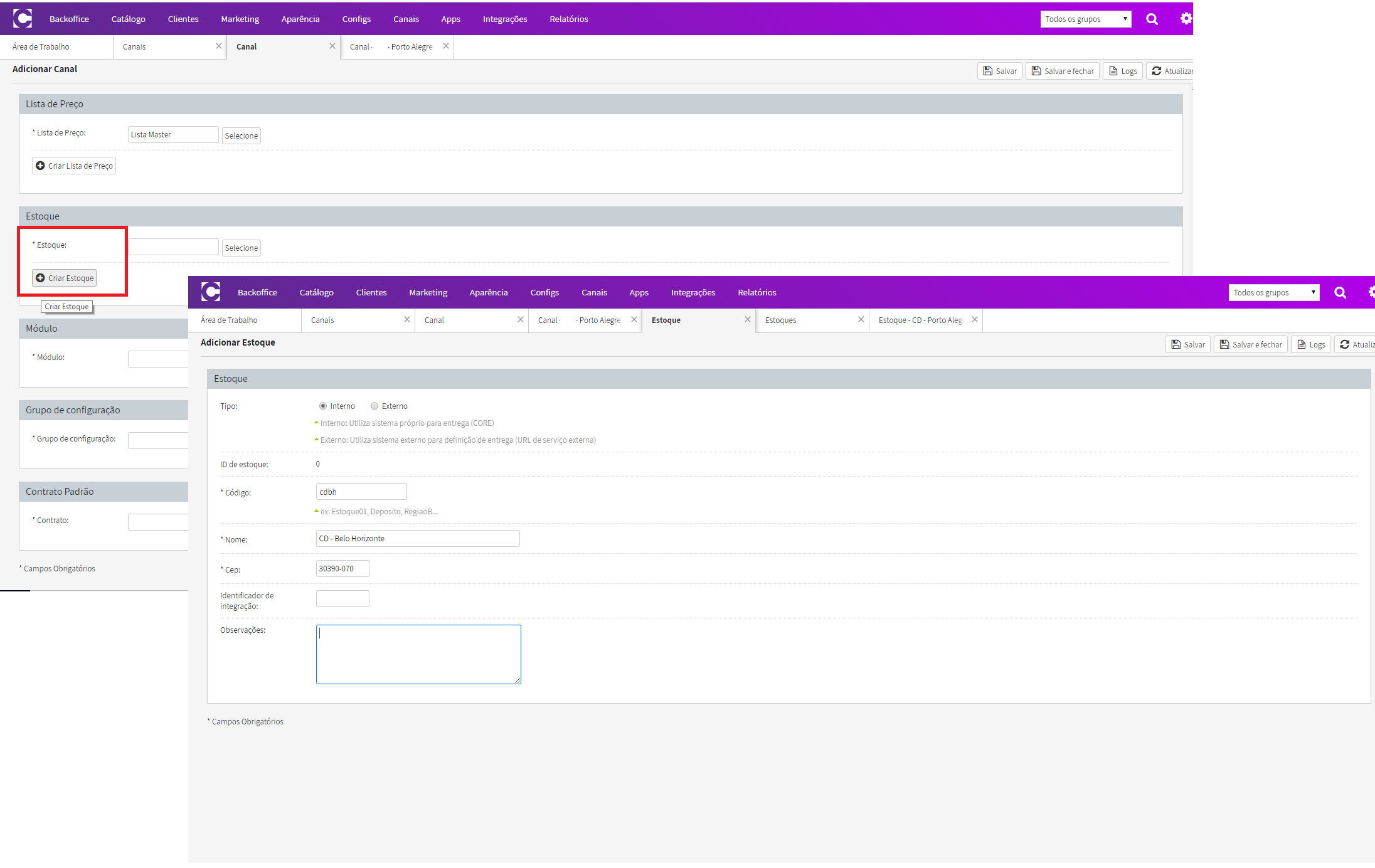Click Salvar in Adicionar Estoque toolbar
Screen dimensions: 1375x868
point(1188,344)
